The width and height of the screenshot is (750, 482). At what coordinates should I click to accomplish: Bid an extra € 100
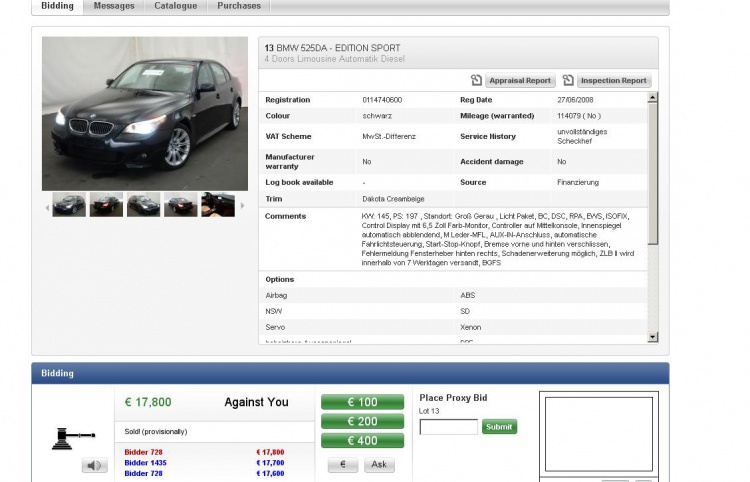(x=363, y=402)
